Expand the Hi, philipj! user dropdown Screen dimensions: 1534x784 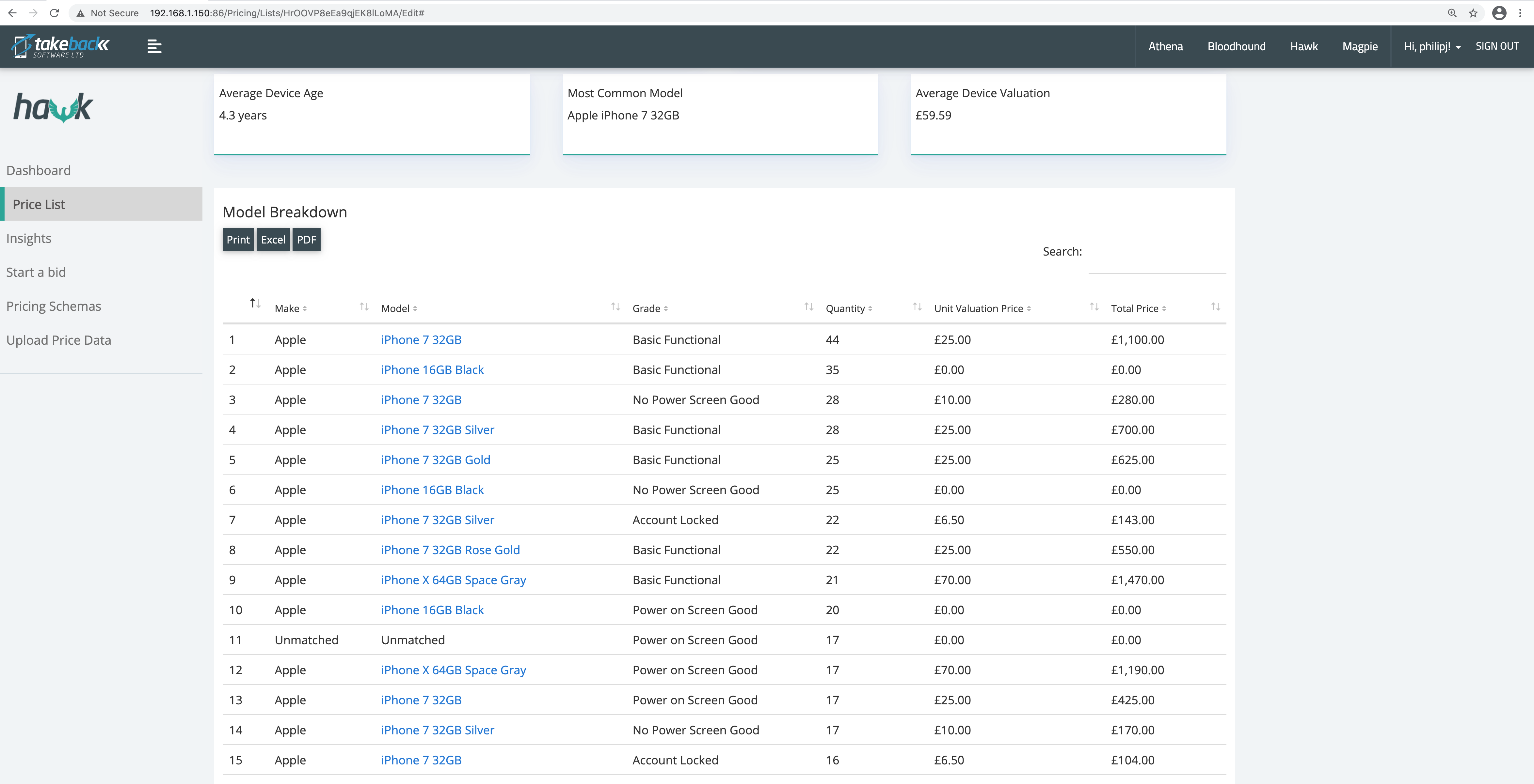[x=1432, y=46]
